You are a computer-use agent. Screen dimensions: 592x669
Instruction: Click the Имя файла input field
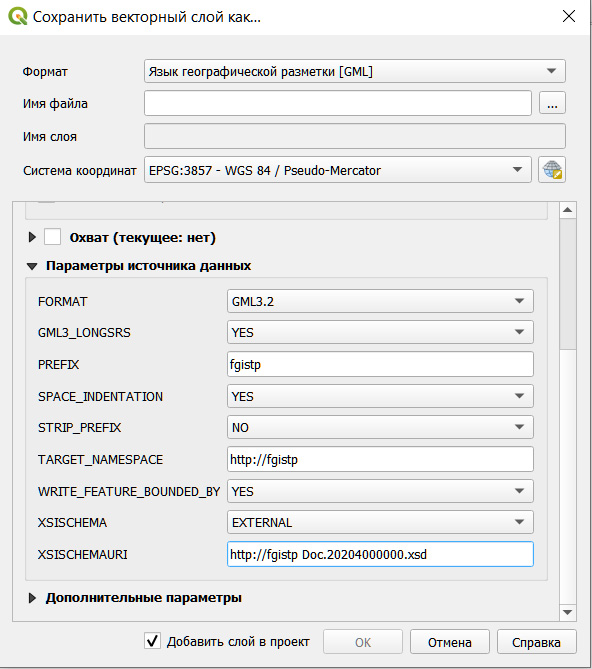click(338, 103)
